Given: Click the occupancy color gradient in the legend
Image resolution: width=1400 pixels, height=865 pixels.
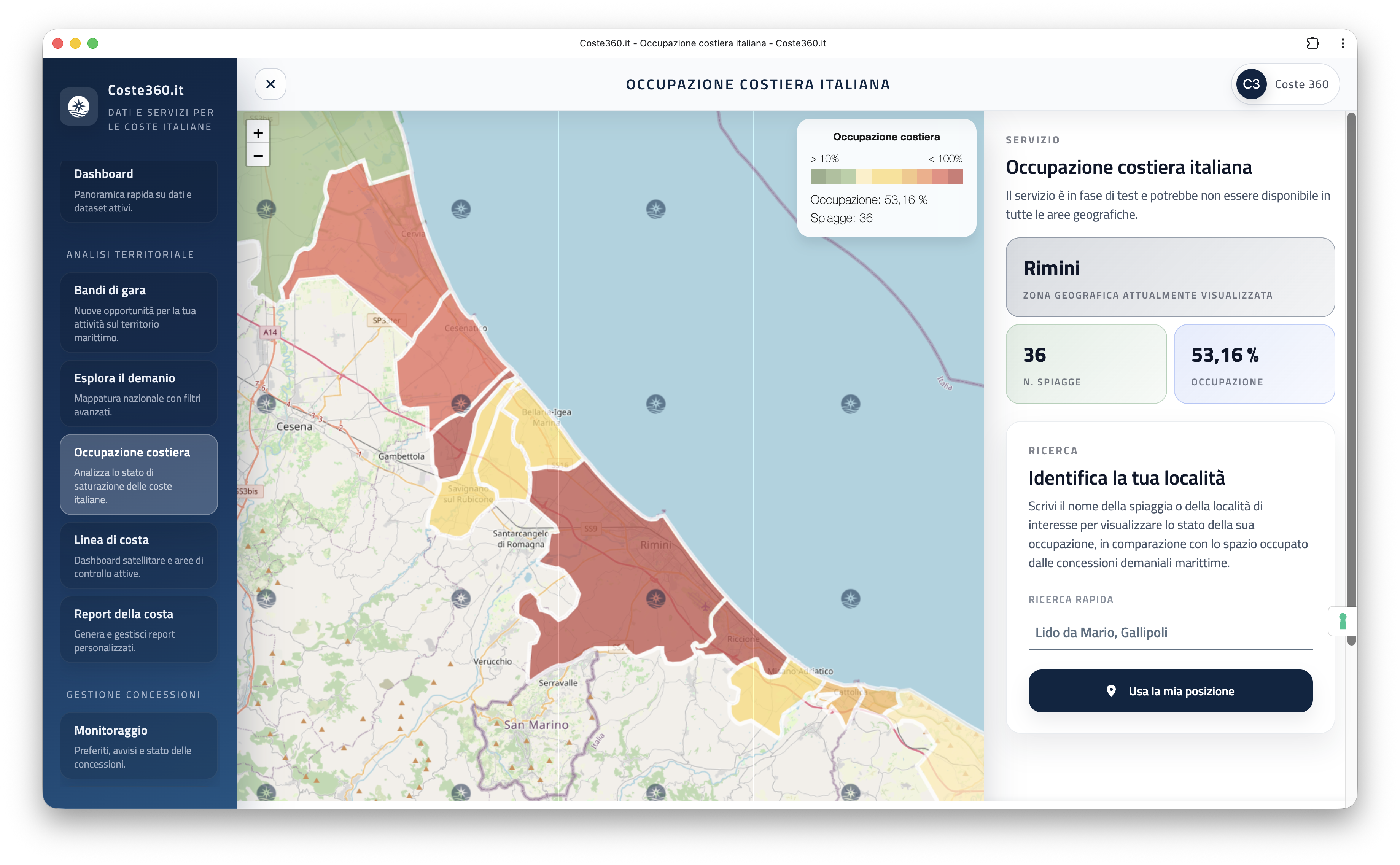Looking at the screenshot, I should (x=887, y=177).
